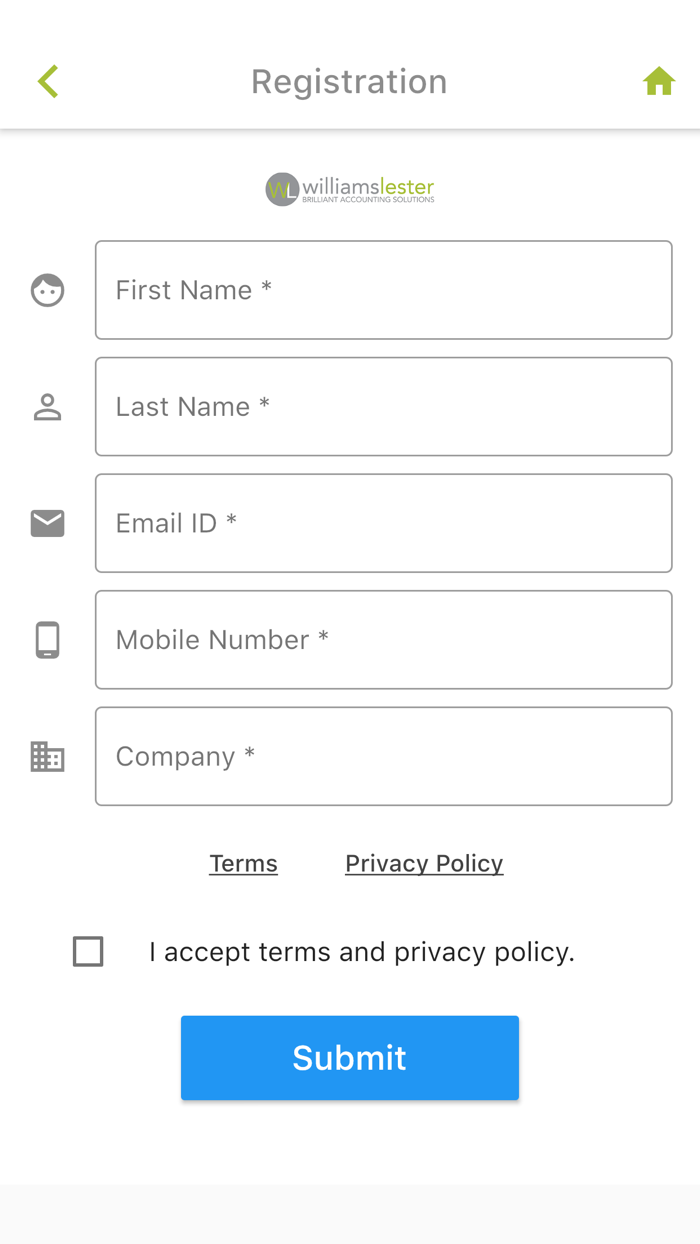The width and height of the screenshot is (700, 1244).
Task: Tick the accept terms checkbox
Action: point(88,951)
